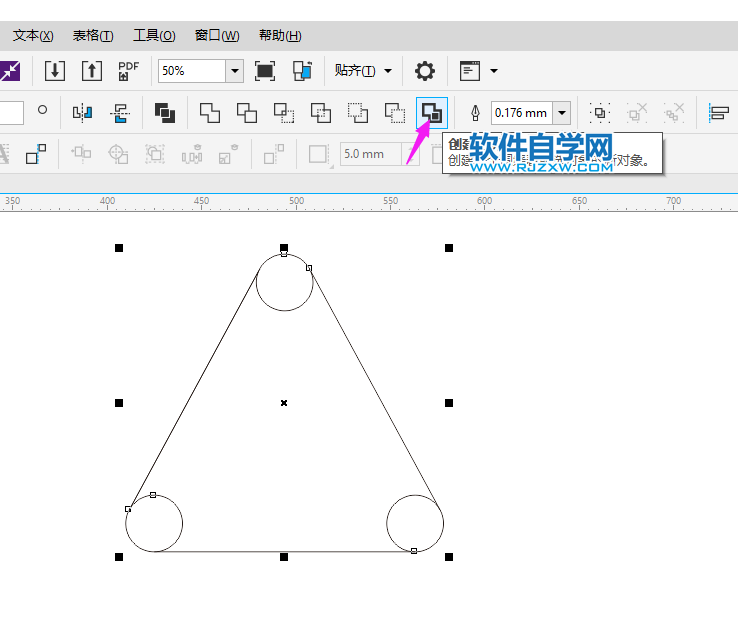
Task: Click the Group objects icon
Action: pyautogui.click(x=600, y=112)
